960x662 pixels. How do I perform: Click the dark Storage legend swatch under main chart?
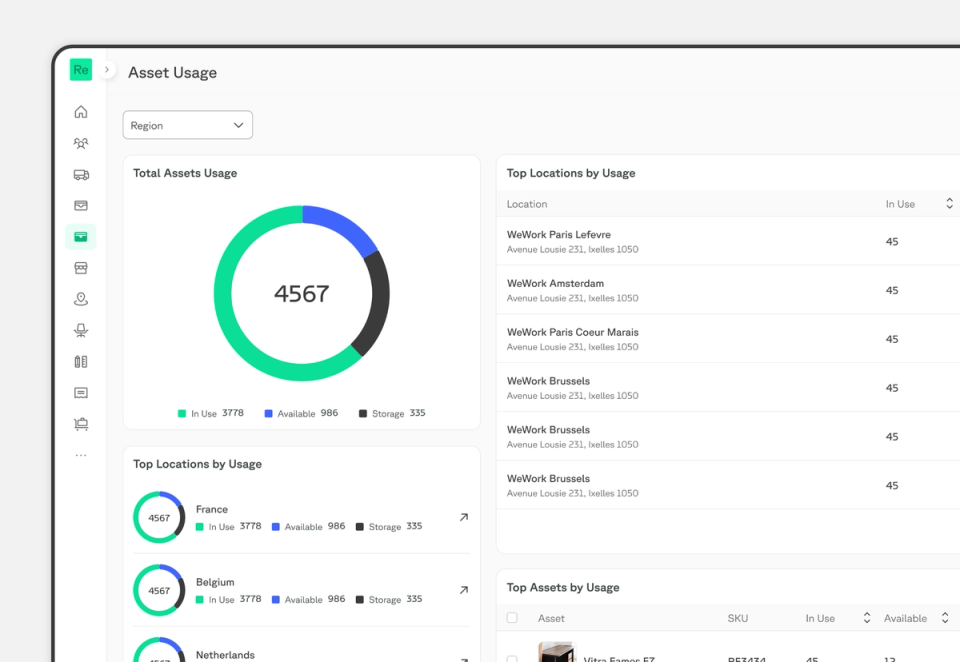coord(362,414)
